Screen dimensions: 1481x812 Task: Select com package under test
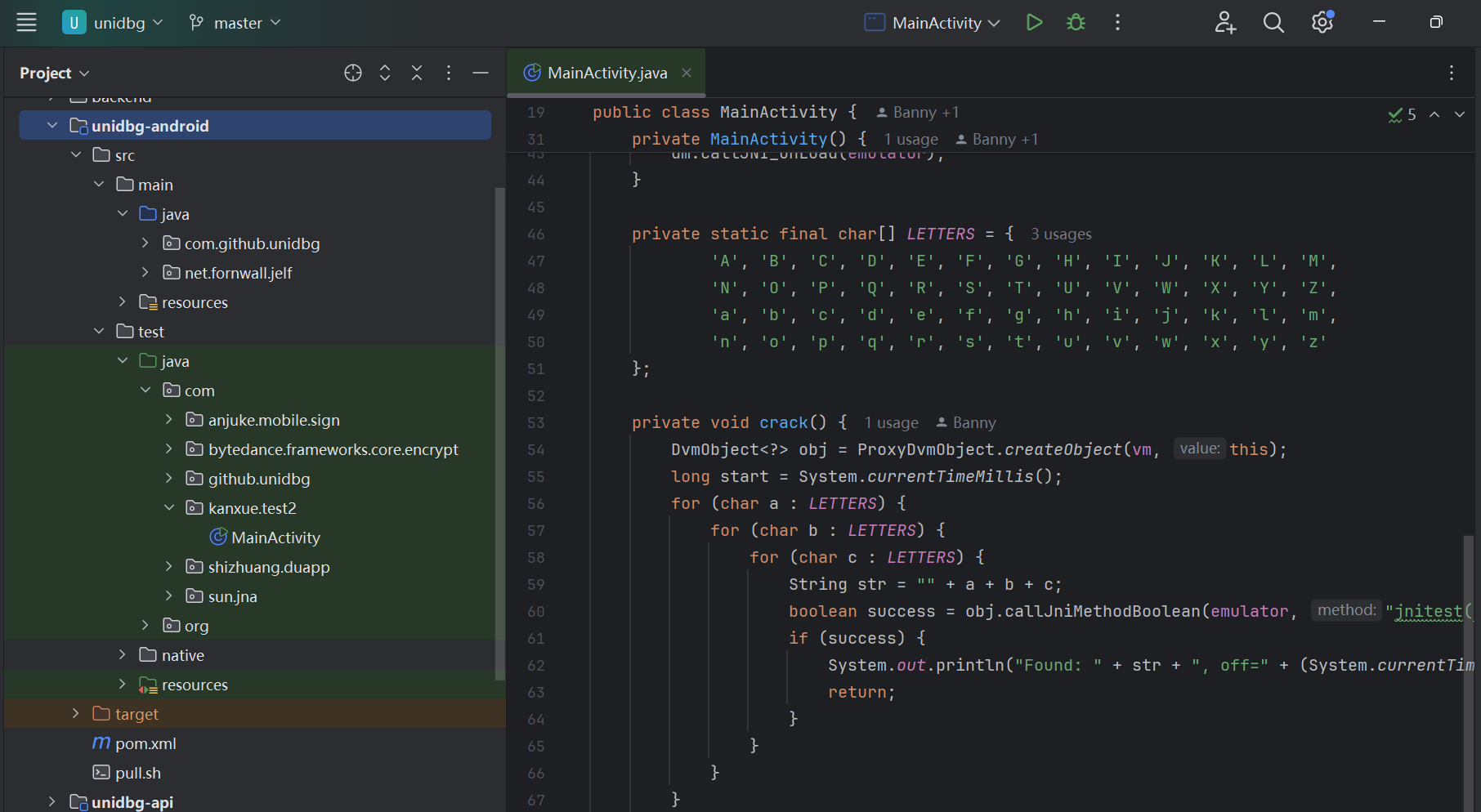coord(199,390)
